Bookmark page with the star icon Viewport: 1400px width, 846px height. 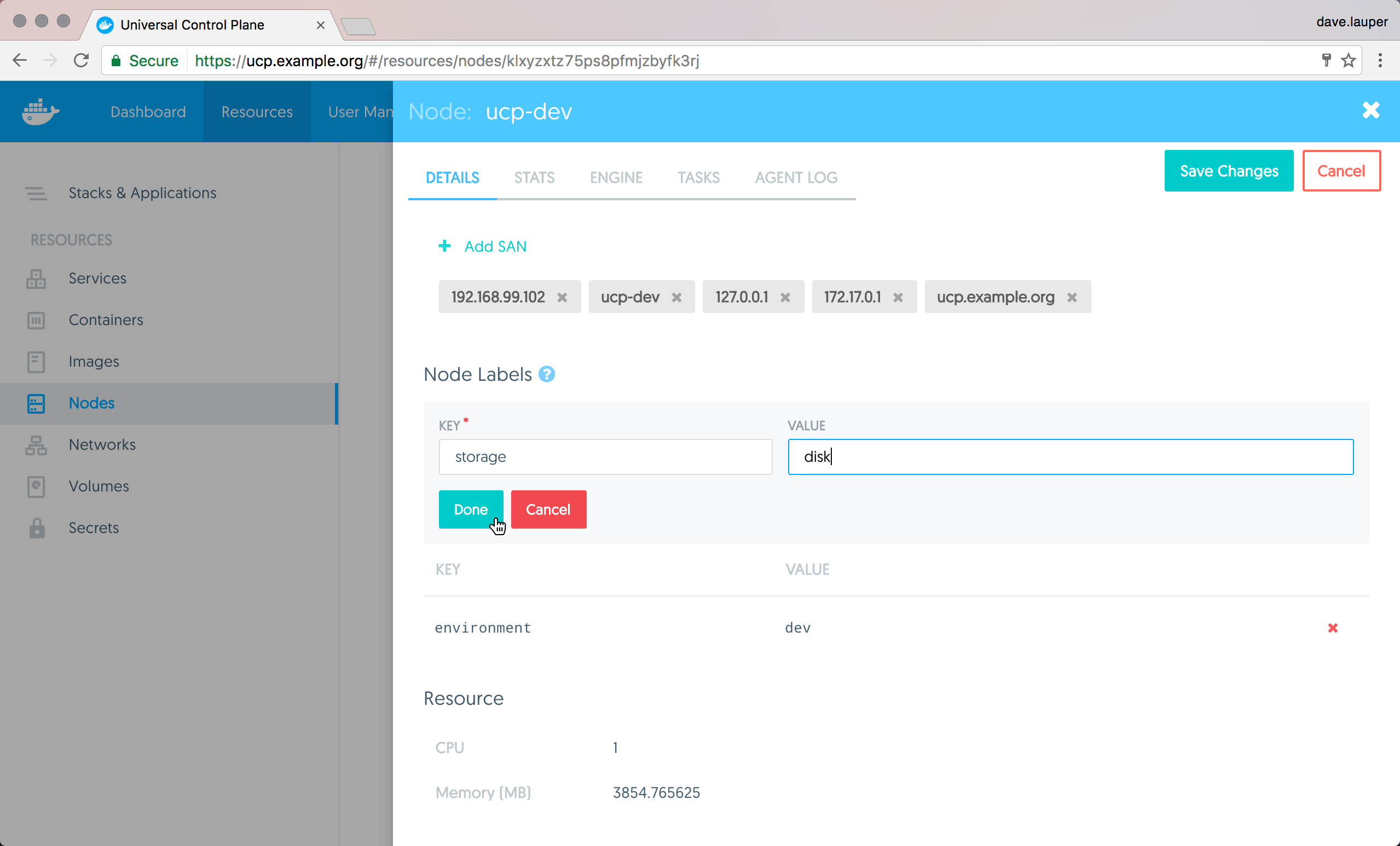tap(1349, 60)
